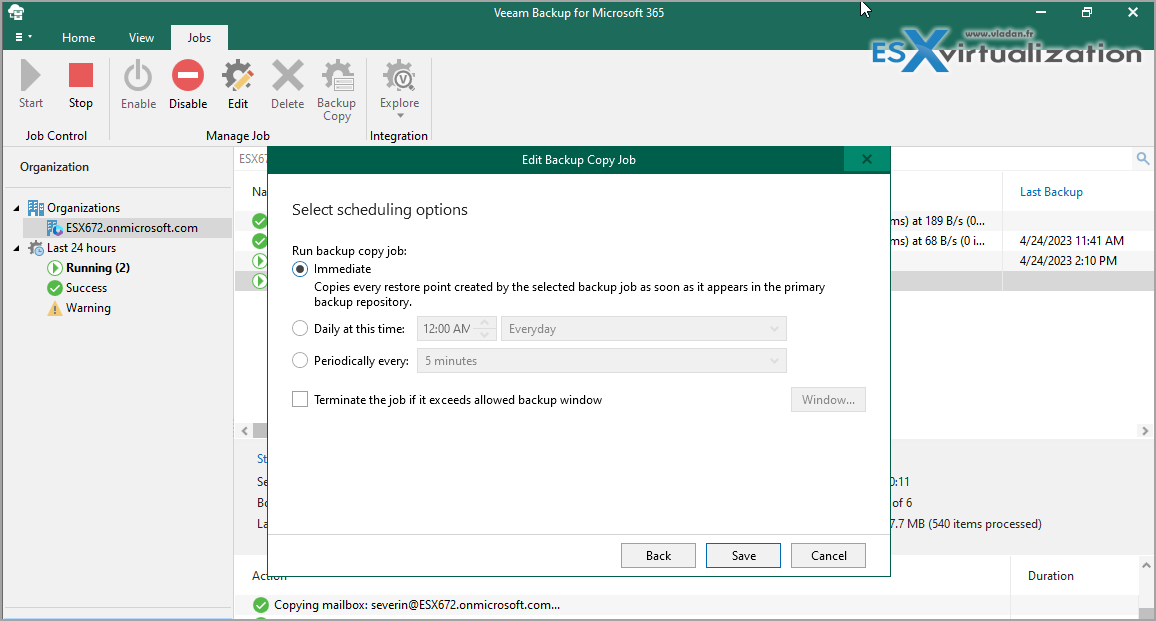The image size is (1156, 621).
Task: Select the Jobs tab
Action: point(199,38)
